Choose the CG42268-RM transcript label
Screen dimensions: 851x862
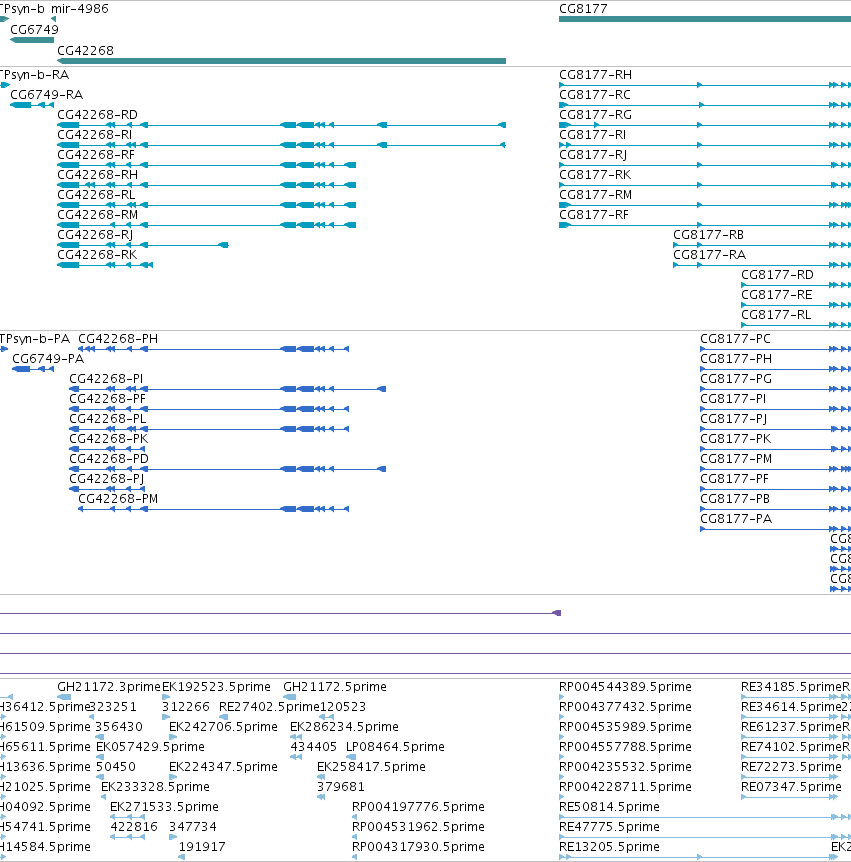point(97,215)
